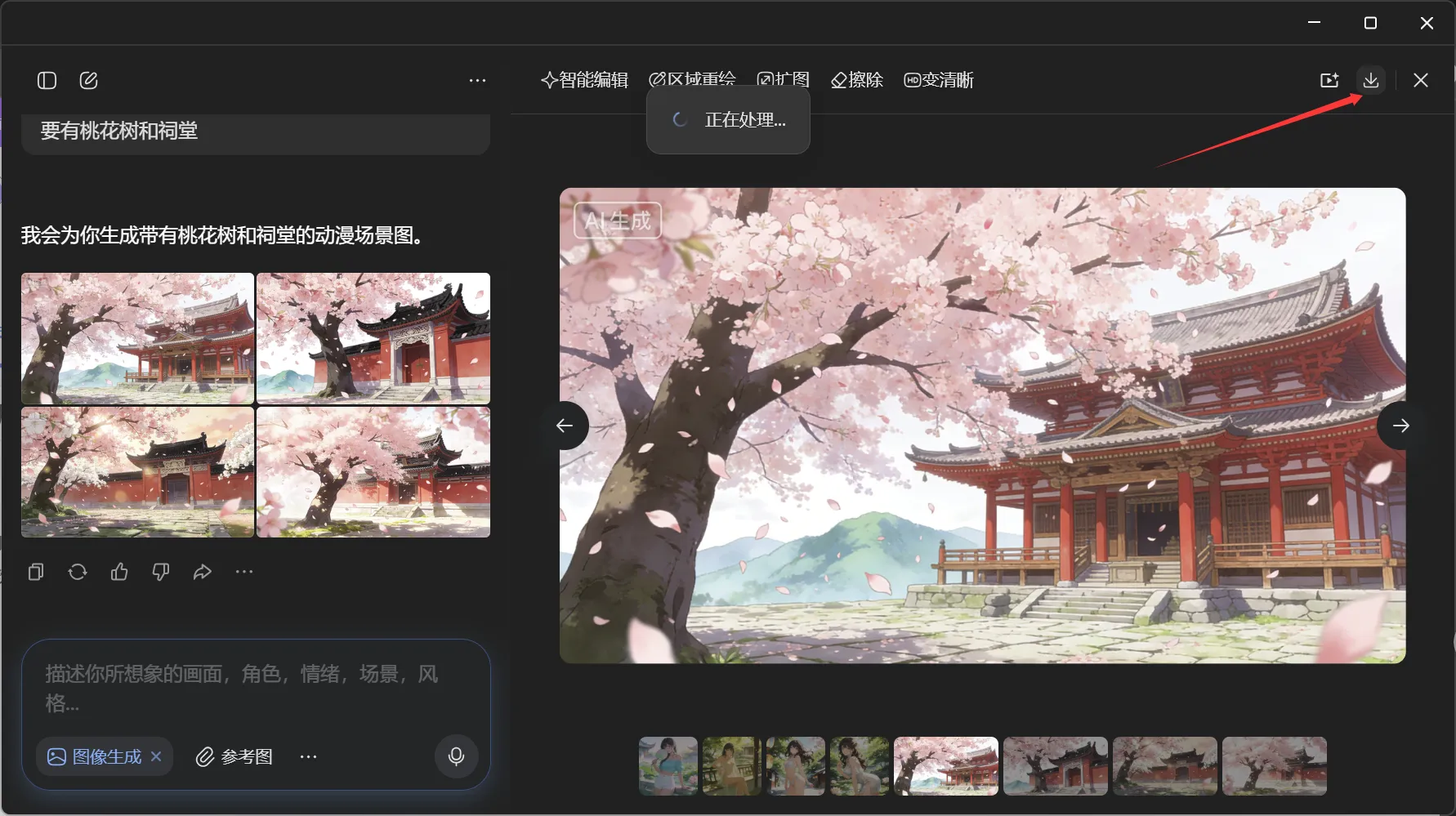The image size is (1456, 816).
Task: Open the export image icon beside download
Action: [1329, 80]
